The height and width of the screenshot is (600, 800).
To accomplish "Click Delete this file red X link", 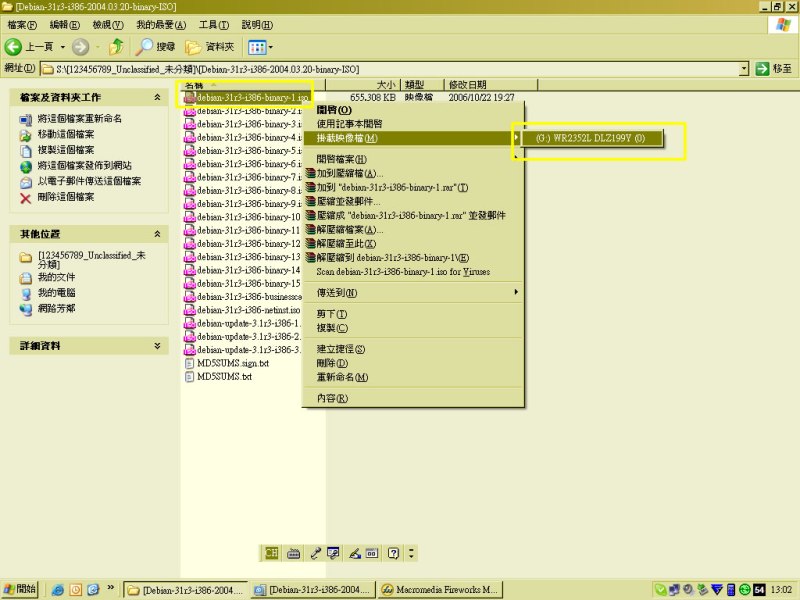I will tap(66, 197).
